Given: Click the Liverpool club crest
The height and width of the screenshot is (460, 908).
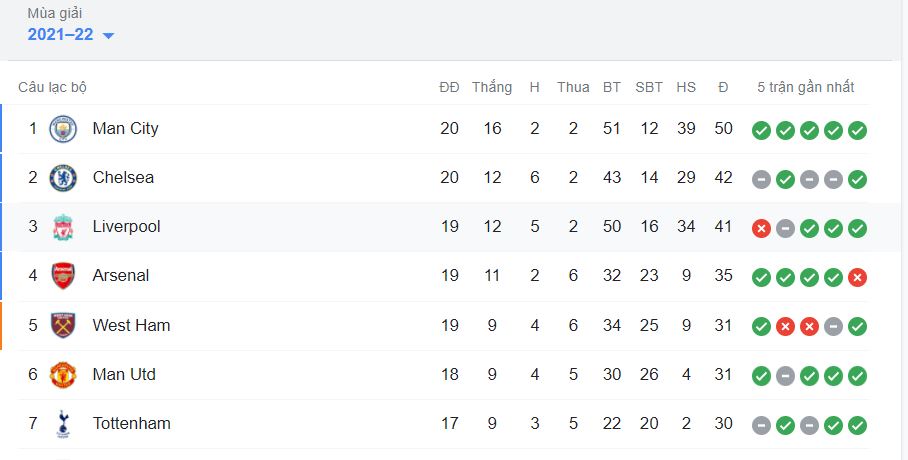Looking at the screenshot, I should click(x=63, y=227).
